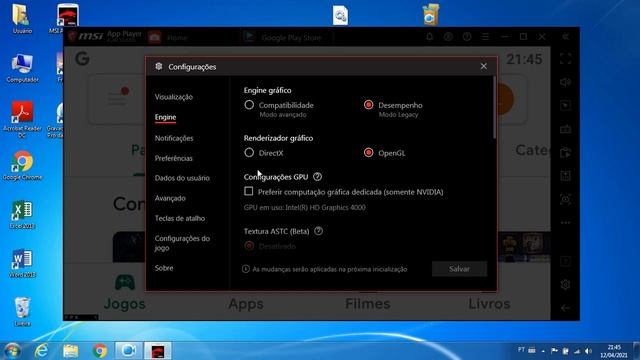Open more options dots in sidebar
This screenshot has width=640, height=360.
pyautogui.click(x=565, y=223)
